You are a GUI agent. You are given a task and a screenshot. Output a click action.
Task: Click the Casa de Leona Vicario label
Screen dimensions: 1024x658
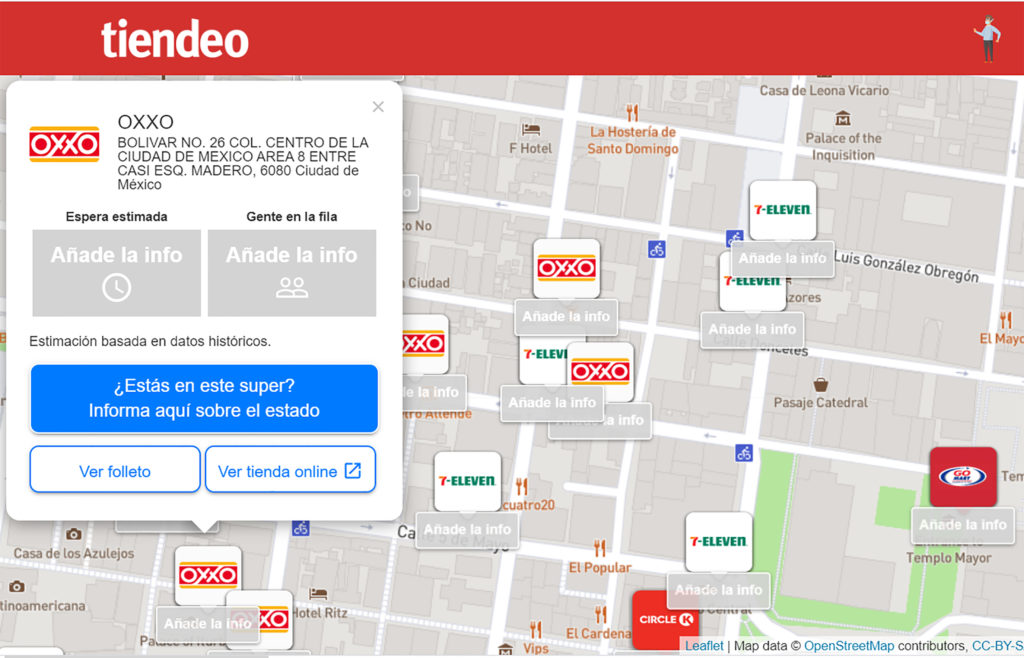click(824, 91)
